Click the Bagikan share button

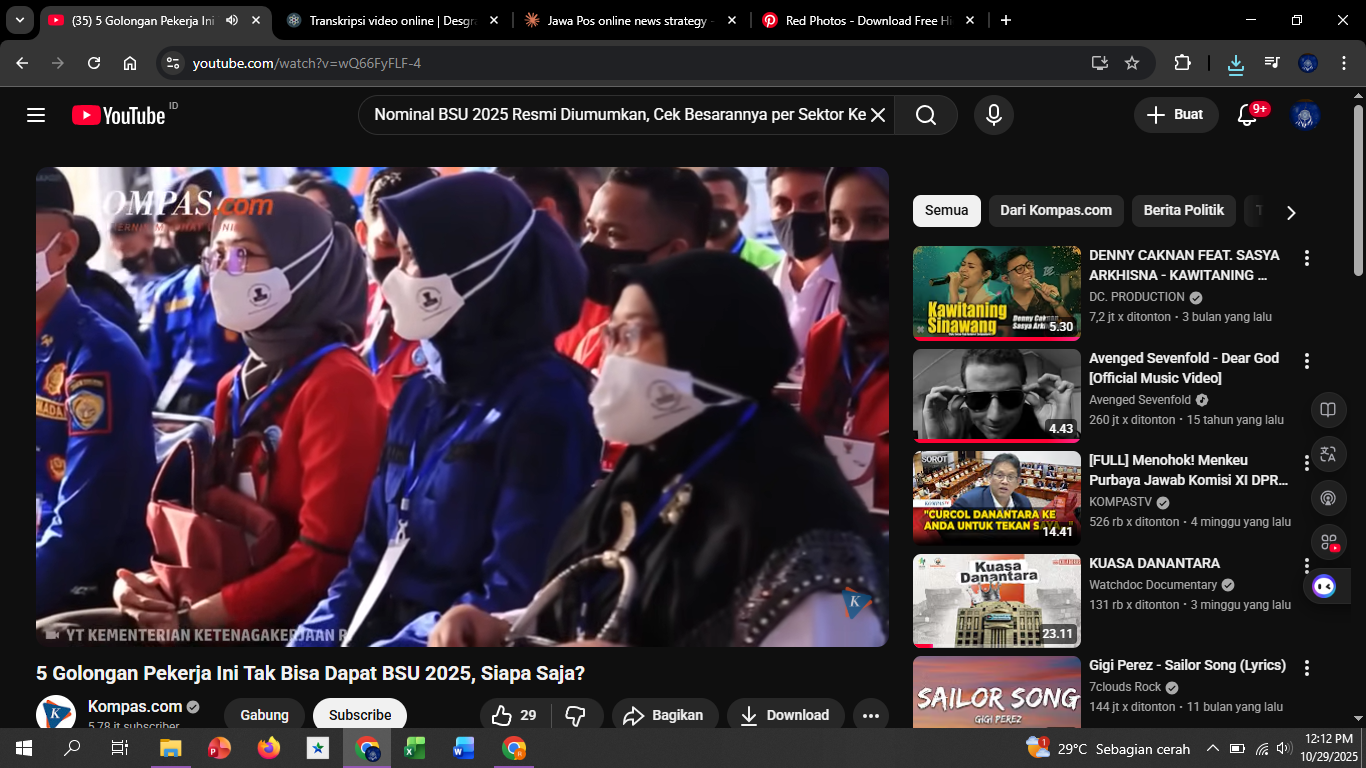coord(665,715)
